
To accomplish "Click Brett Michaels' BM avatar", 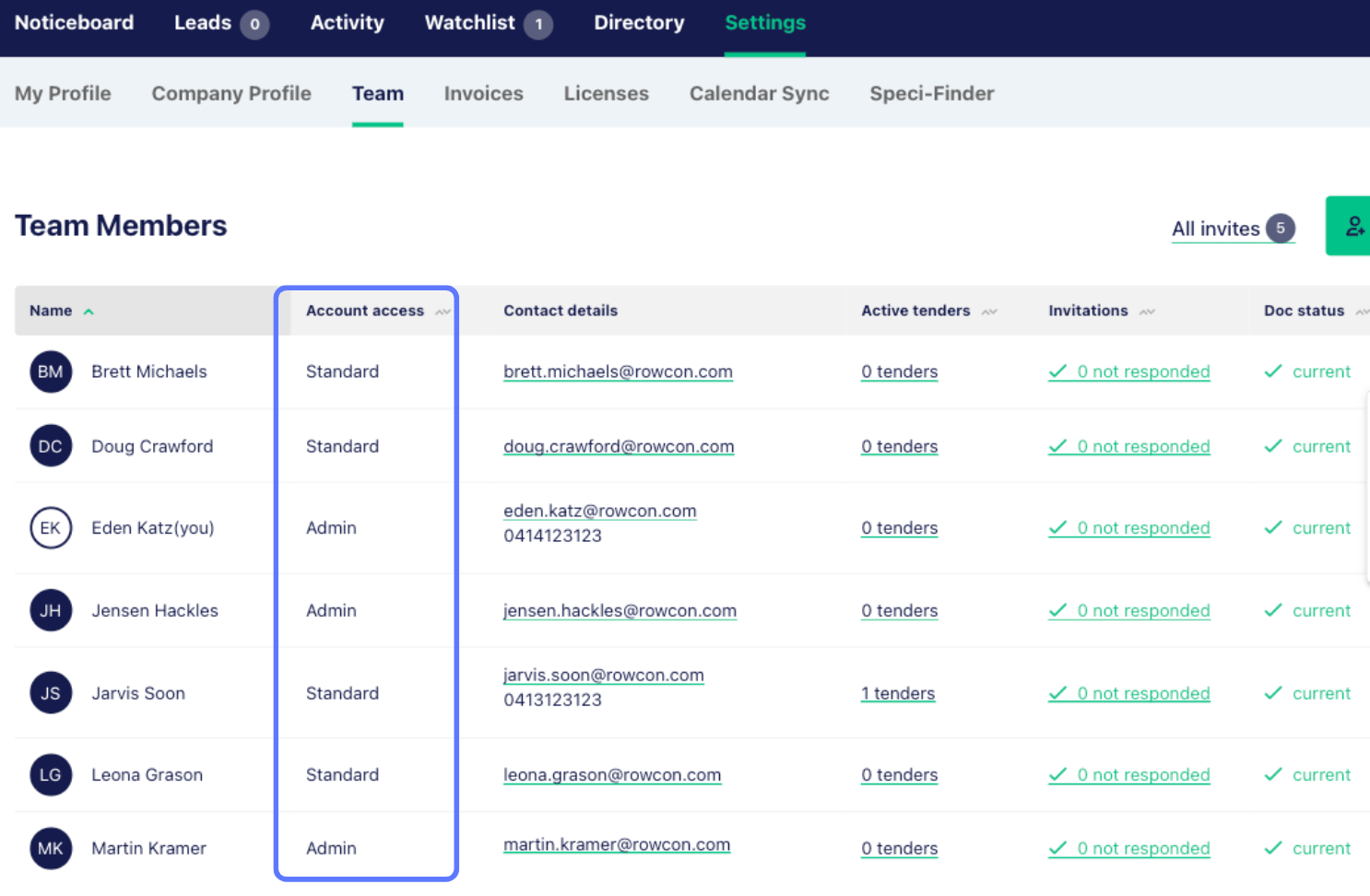I will pos(51,371).
